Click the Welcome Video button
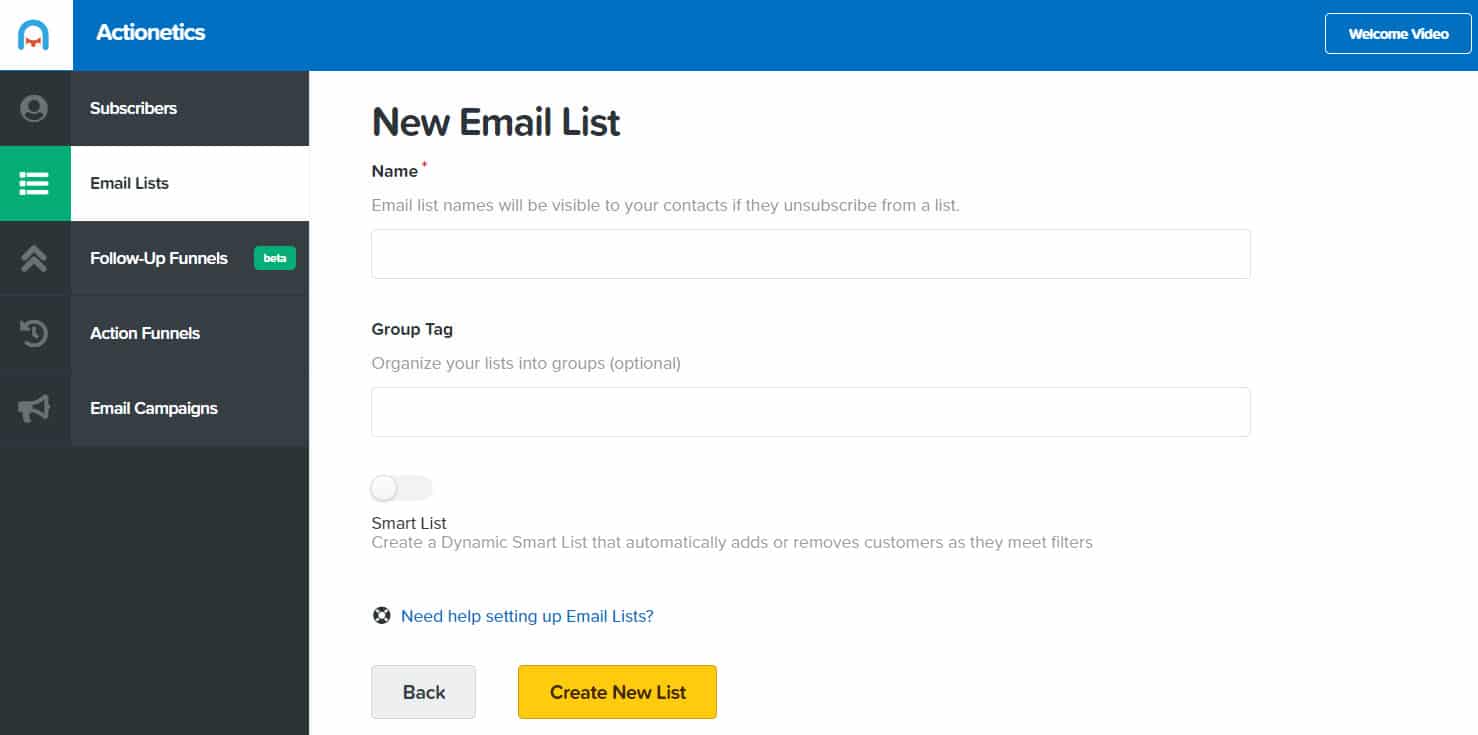 click(1398, 33)
